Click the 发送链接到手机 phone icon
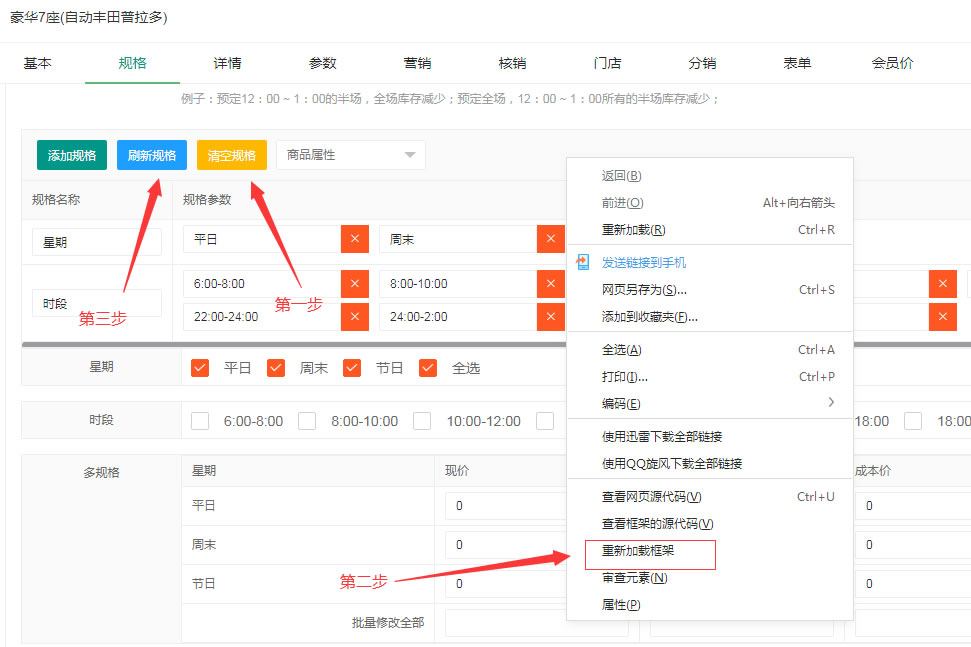Screen dimensions: 971x647 (583, 262)
